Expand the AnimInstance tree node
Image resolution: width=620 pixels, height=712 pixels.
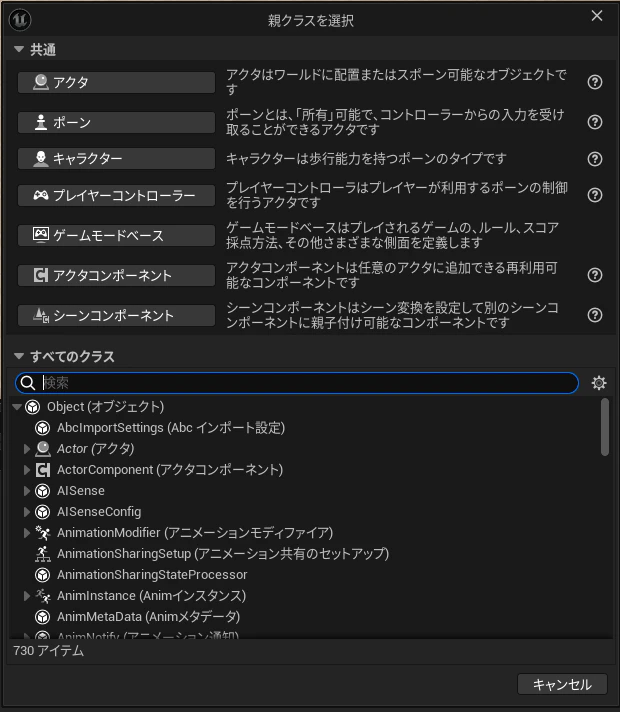27,596
